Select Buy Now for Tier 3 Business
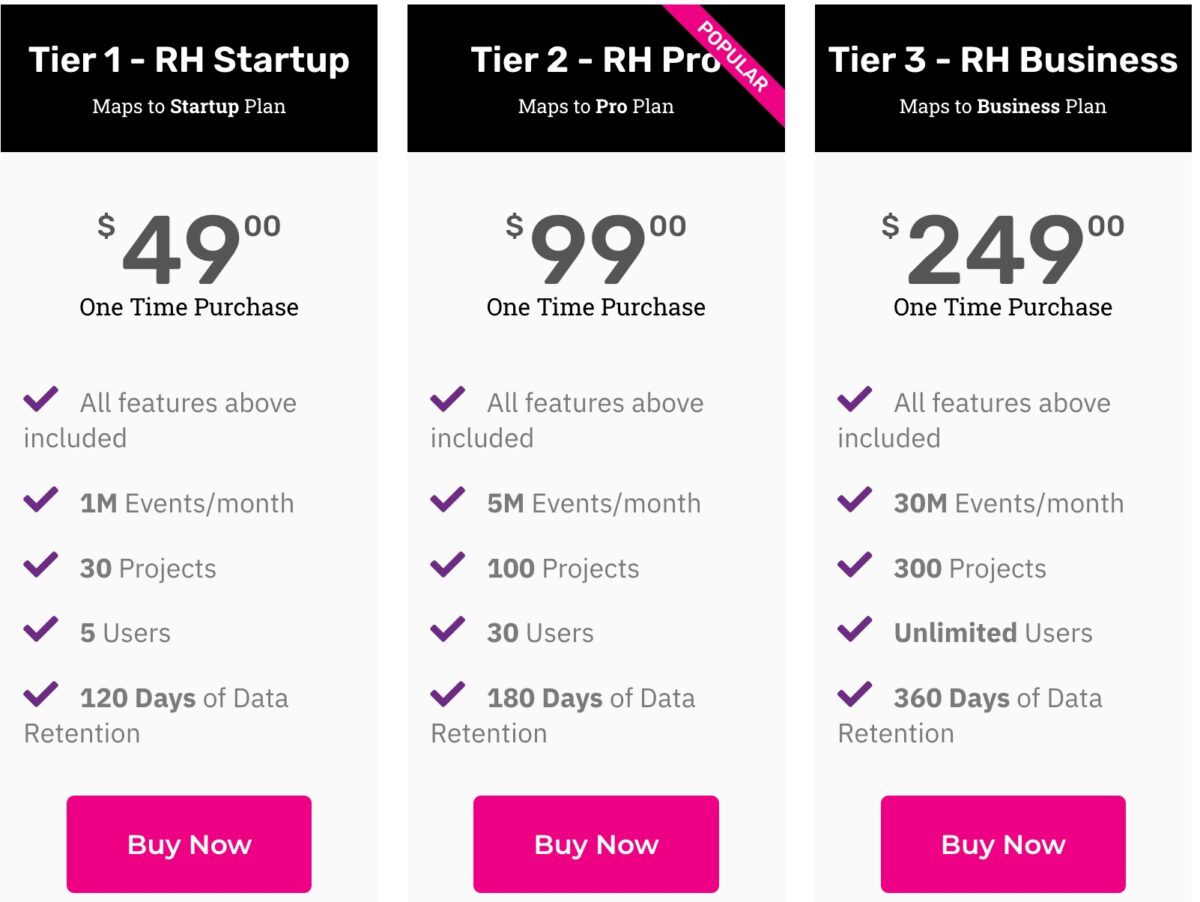The image size is (1200, 902). 1003,844
